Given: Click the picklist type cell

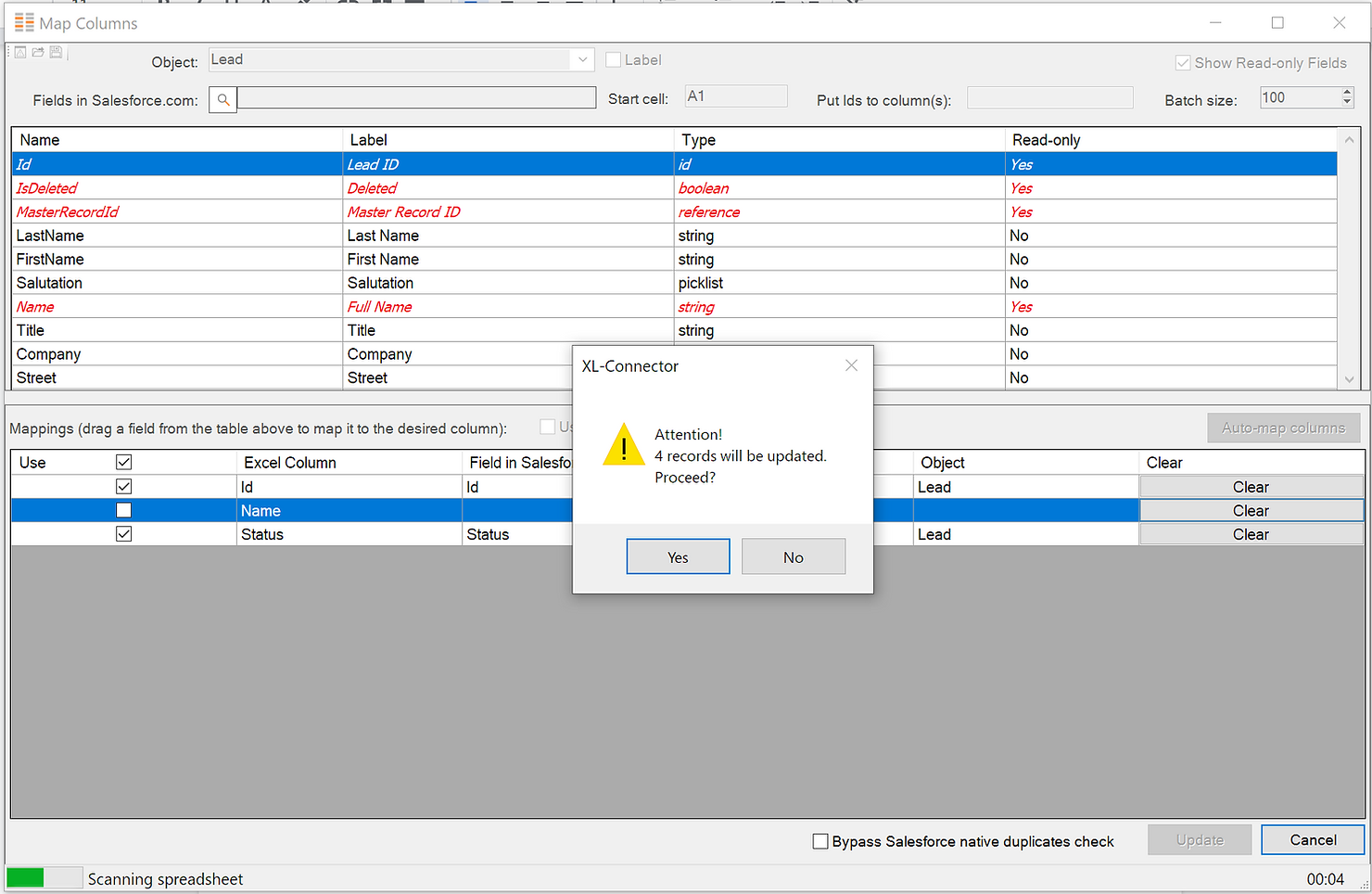Looking at the screenshot, I should point(839,283).
